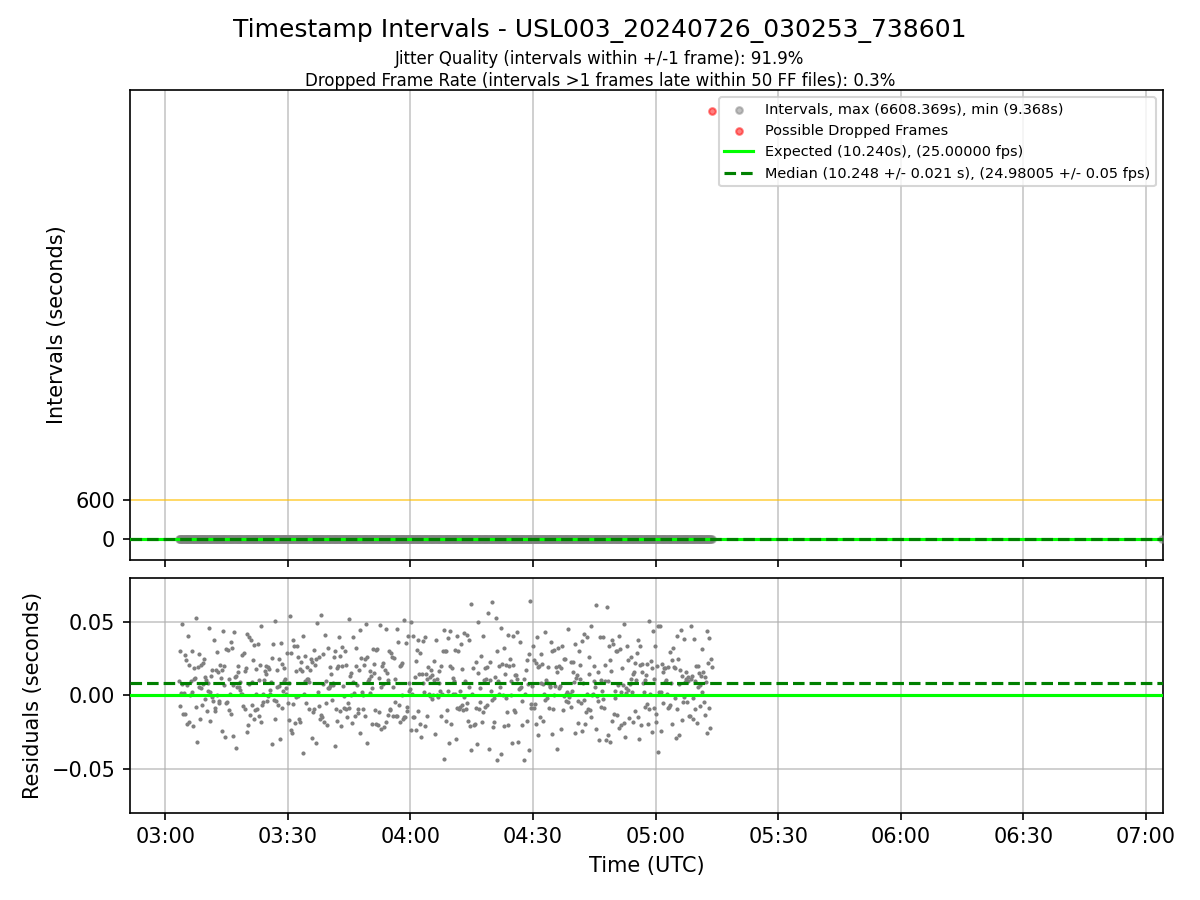Click legend entry 'Expected (10.240s), (25.00000 fps)'
1200x900 pixels.
point(893,152)
